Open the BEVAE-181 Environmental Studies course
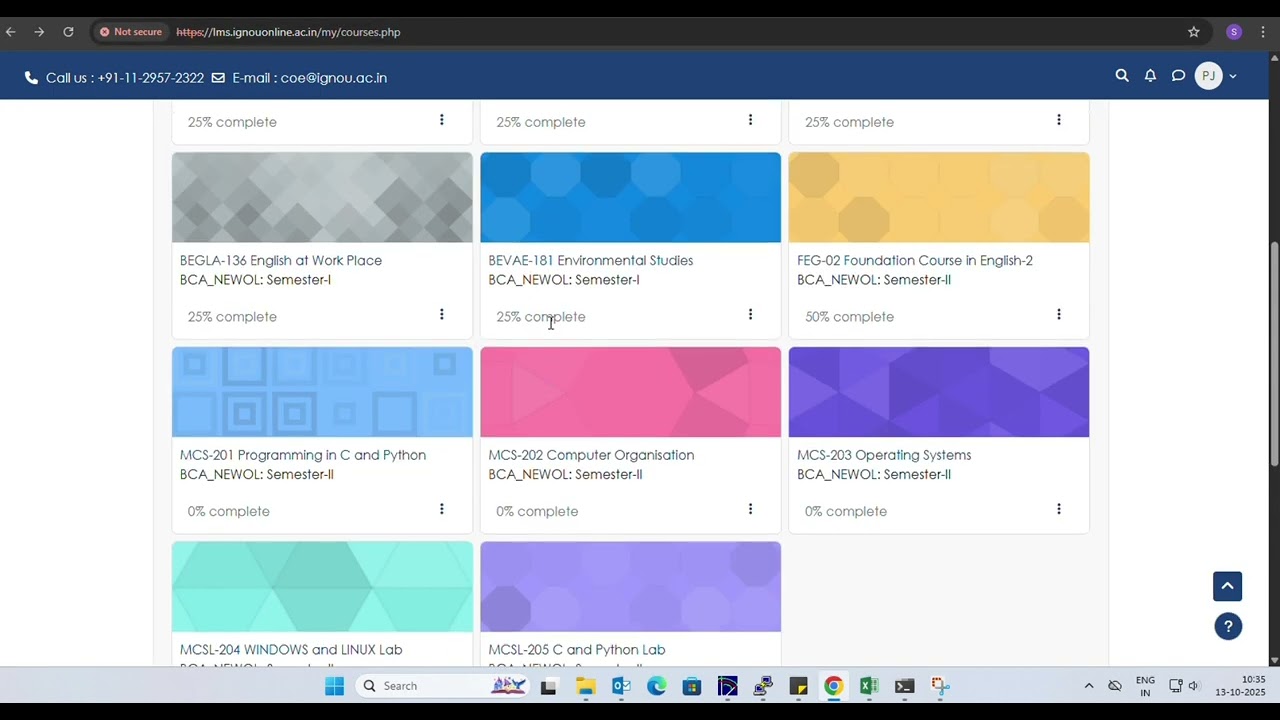 pyautogui.click(x=590, y=260)
